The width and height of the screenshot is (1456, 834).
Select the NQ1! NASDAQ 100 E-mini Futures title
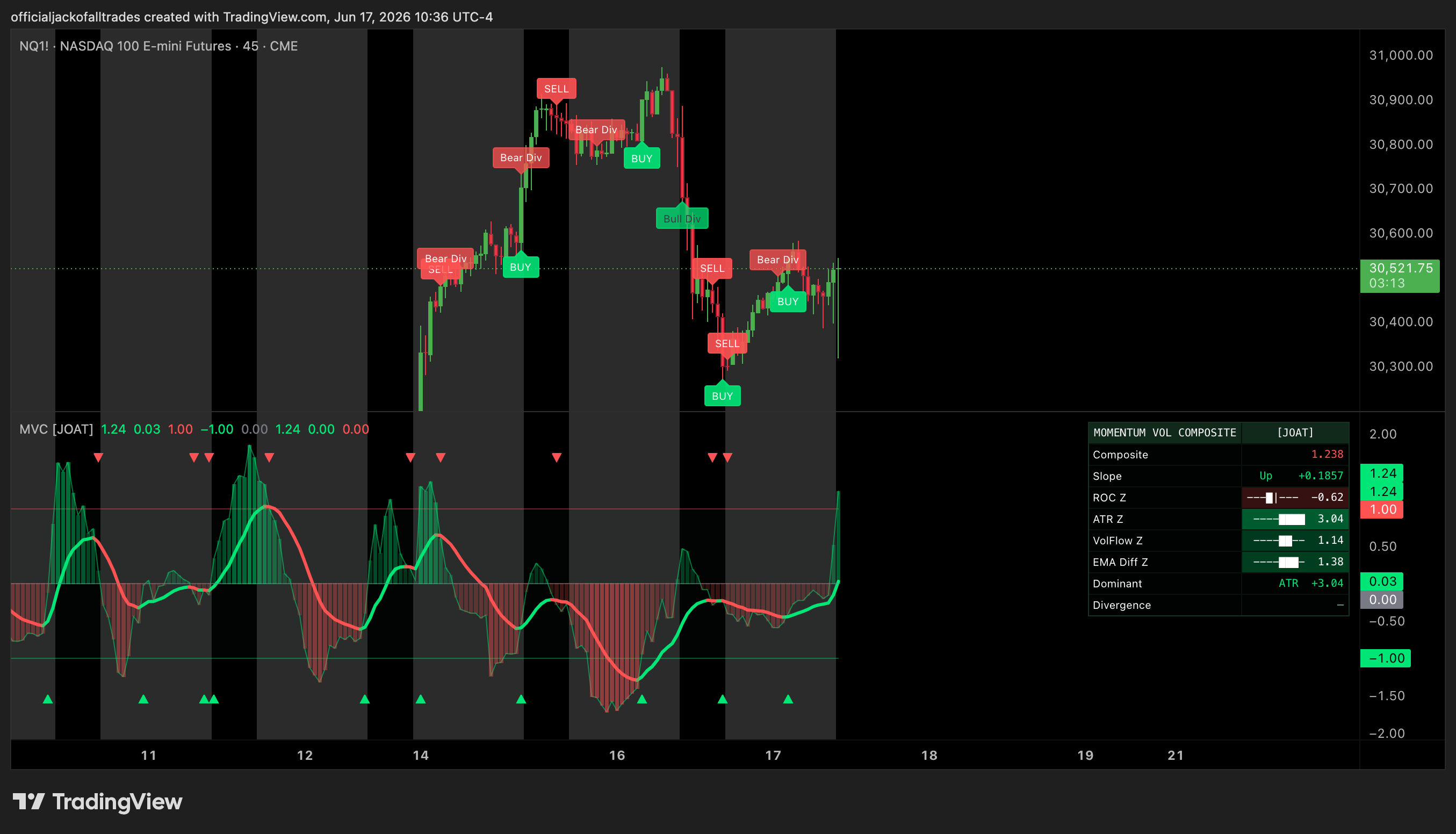(x=158, y=46)
